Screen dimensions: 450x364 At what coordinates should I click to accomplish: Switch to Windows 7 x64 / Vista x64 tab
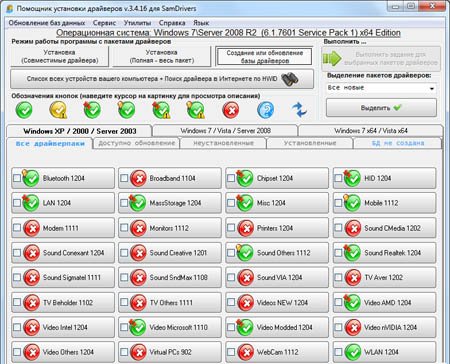tap(371, 131)
